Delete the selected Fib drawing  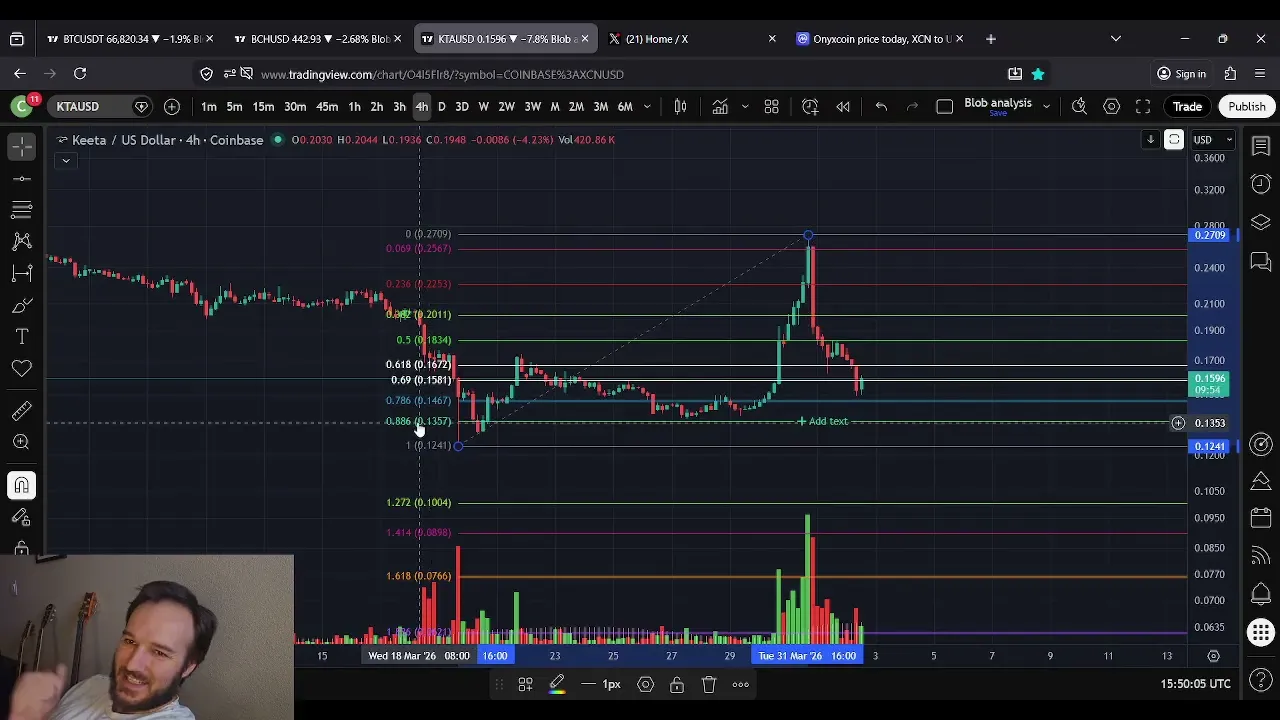coord(709,685)
